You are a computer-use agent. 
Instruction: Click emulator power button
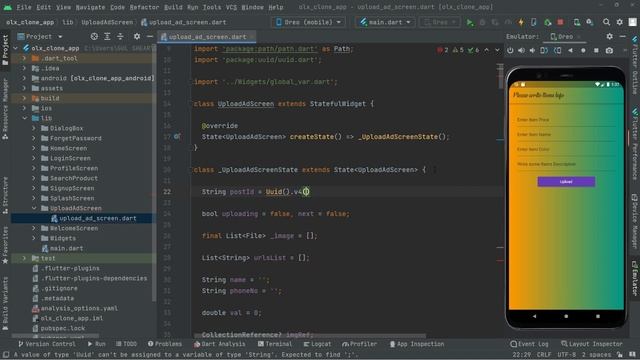tap(510, 51)
